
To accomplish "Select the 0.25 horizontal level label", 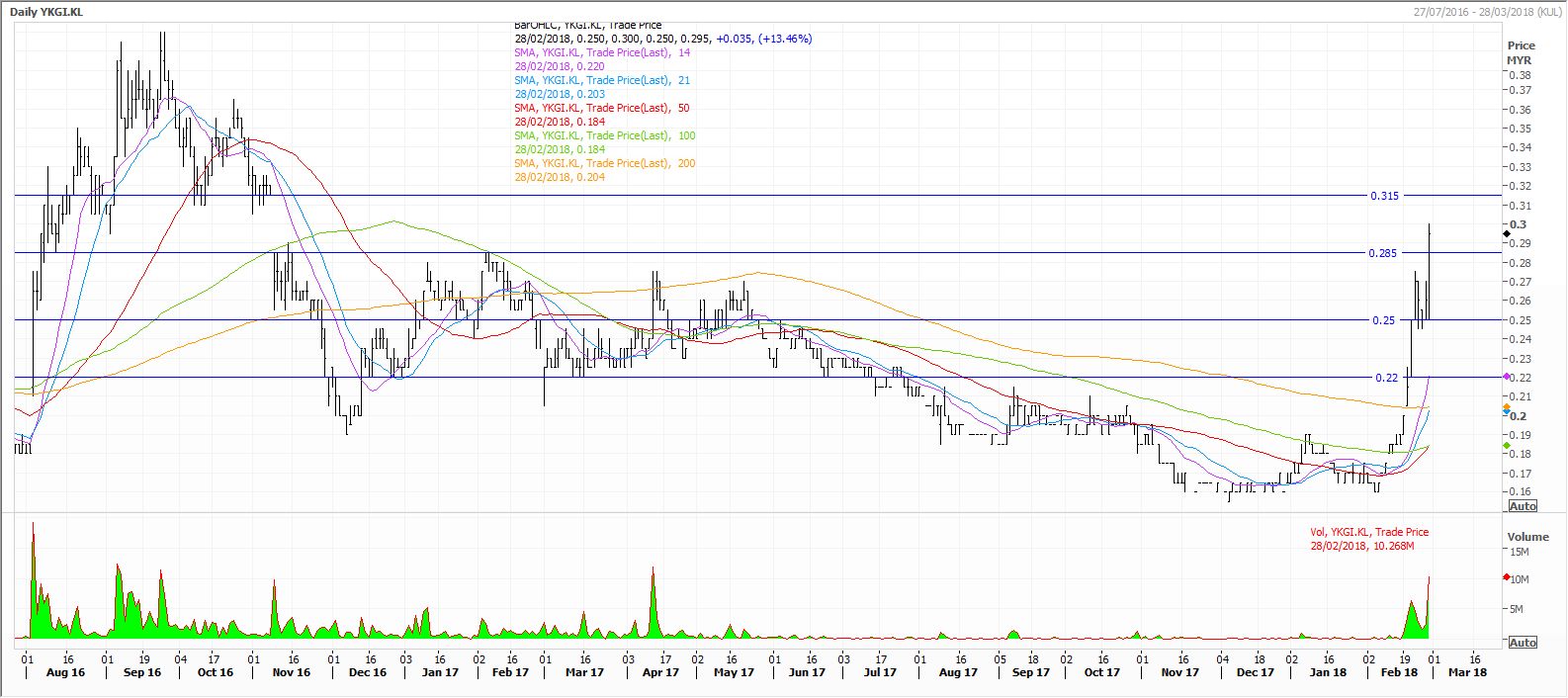I will [1383, 320].
